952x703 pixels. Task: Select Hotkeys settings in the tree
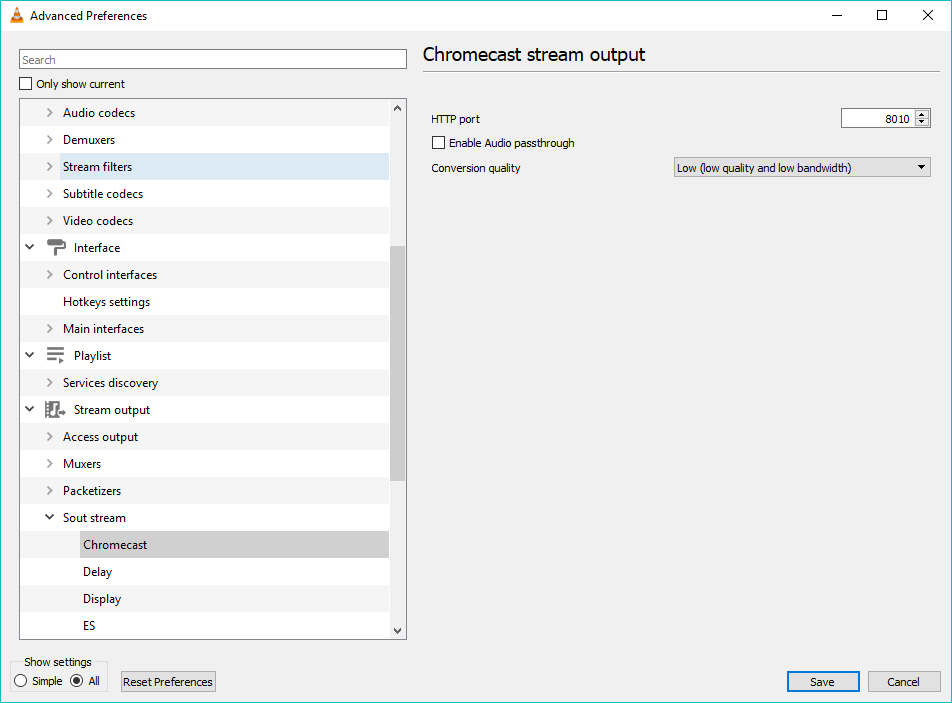[x=106, y=302]
